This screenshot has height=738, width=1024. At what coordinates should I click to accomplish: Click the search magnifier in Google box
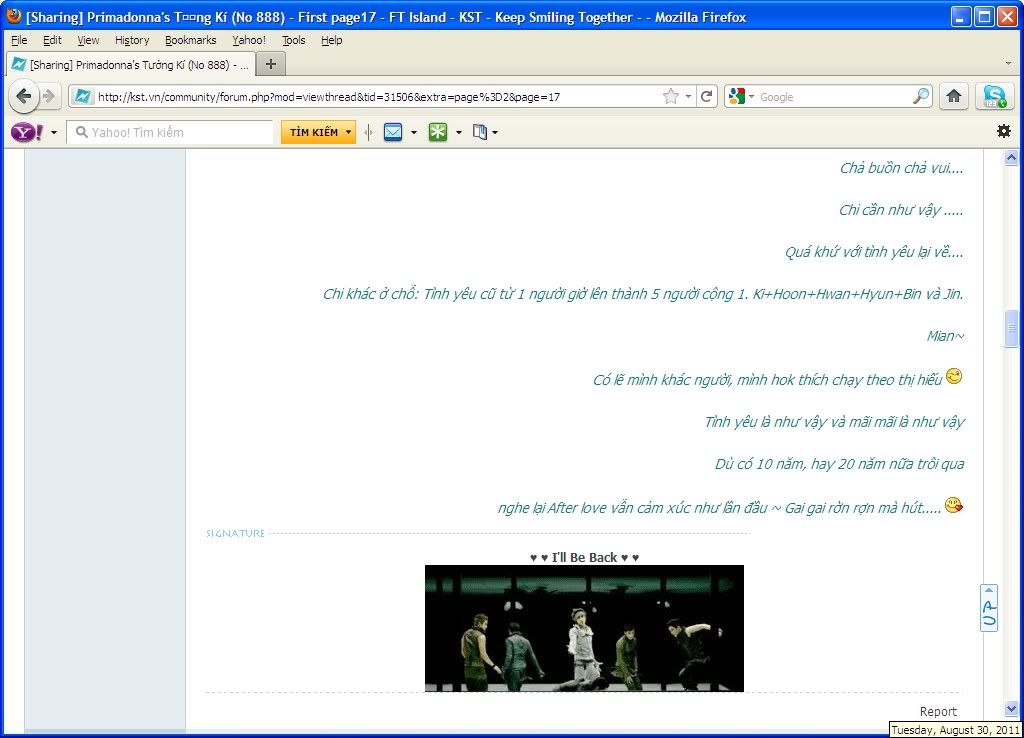(x=921, y=97)
